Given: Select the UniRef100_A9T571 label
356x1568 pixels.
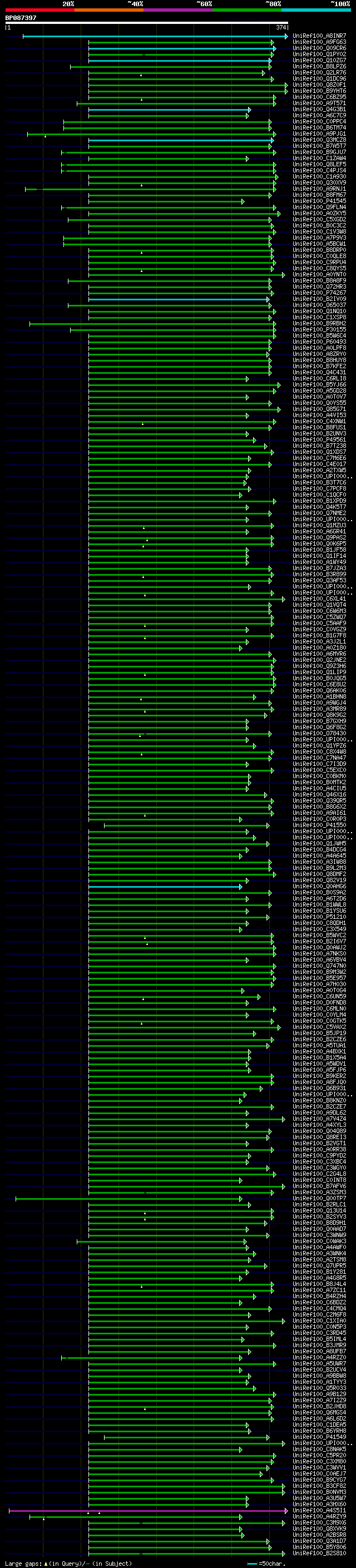Looking at the screenshot, I should (319, 103).
